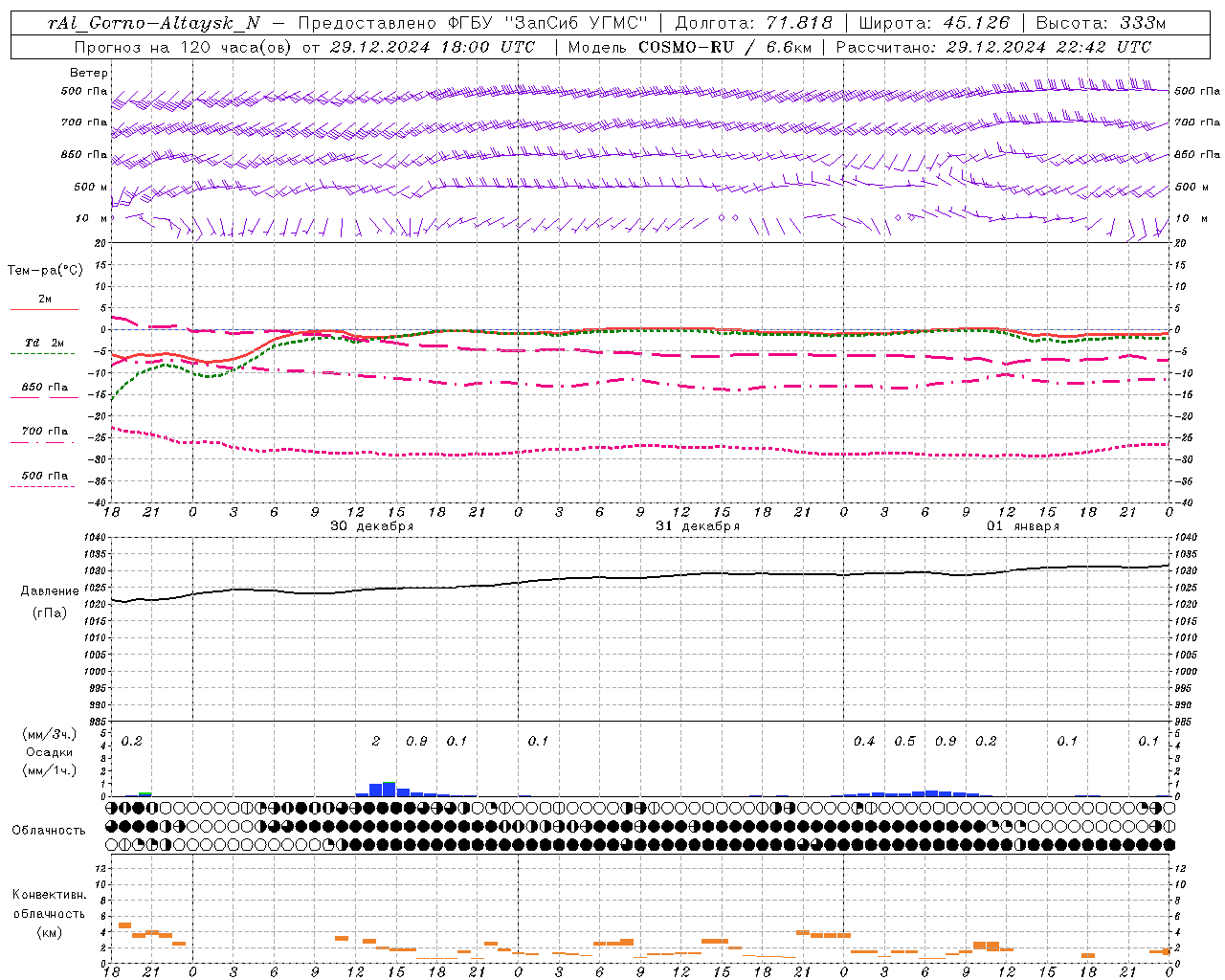Click the (мм/1ч.) precipitation unit label
The height and width of the screenshot is (980, 1225).
pos(50,770)
